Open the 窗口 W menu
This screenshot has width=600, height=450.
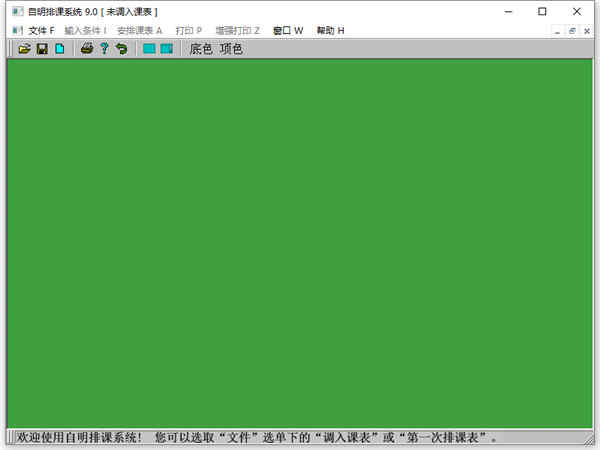[288, 30]
